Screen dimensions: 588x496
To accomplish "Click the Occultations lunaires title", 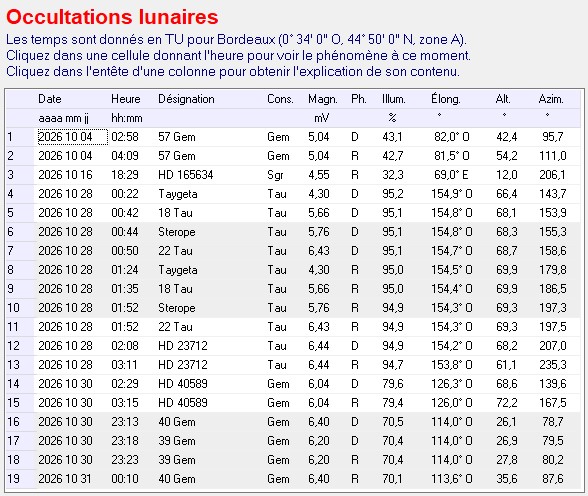I will click(112, 17).
